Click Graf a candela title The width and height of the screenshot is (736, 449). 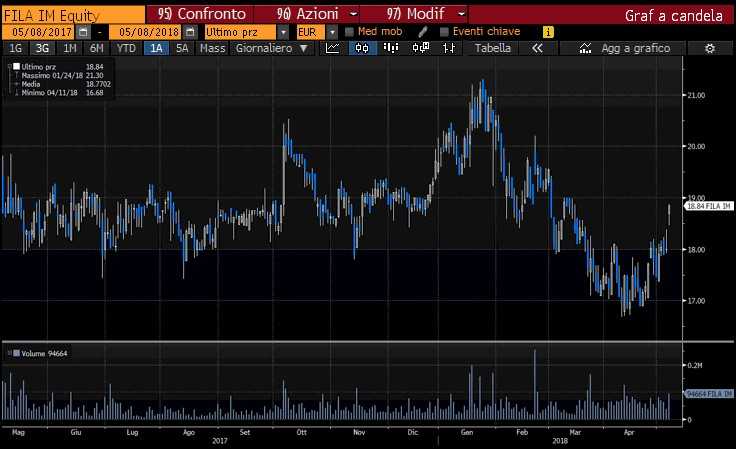coord(674,15)
